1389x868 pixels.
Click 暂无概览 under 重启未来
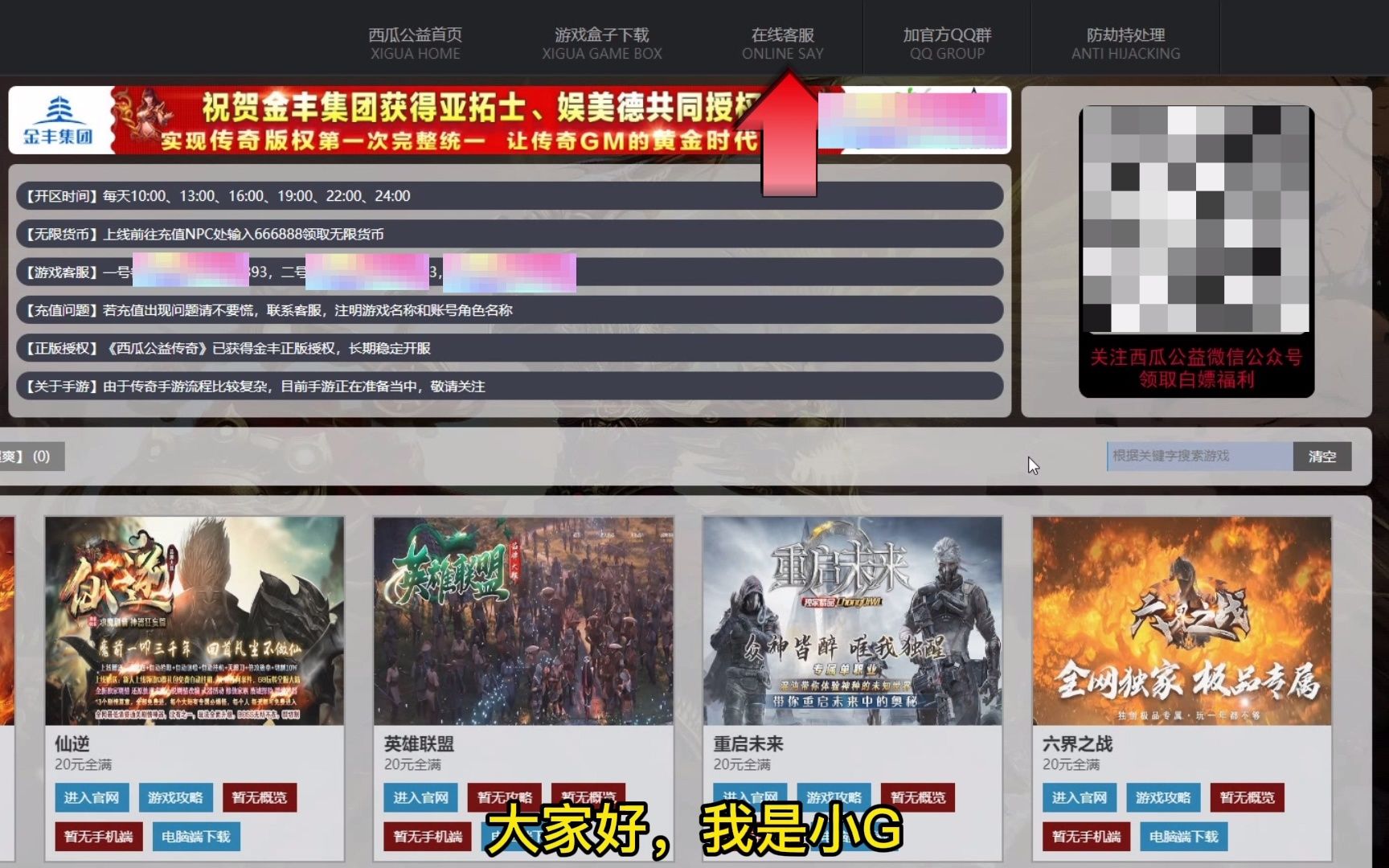(x=918, y=797)
